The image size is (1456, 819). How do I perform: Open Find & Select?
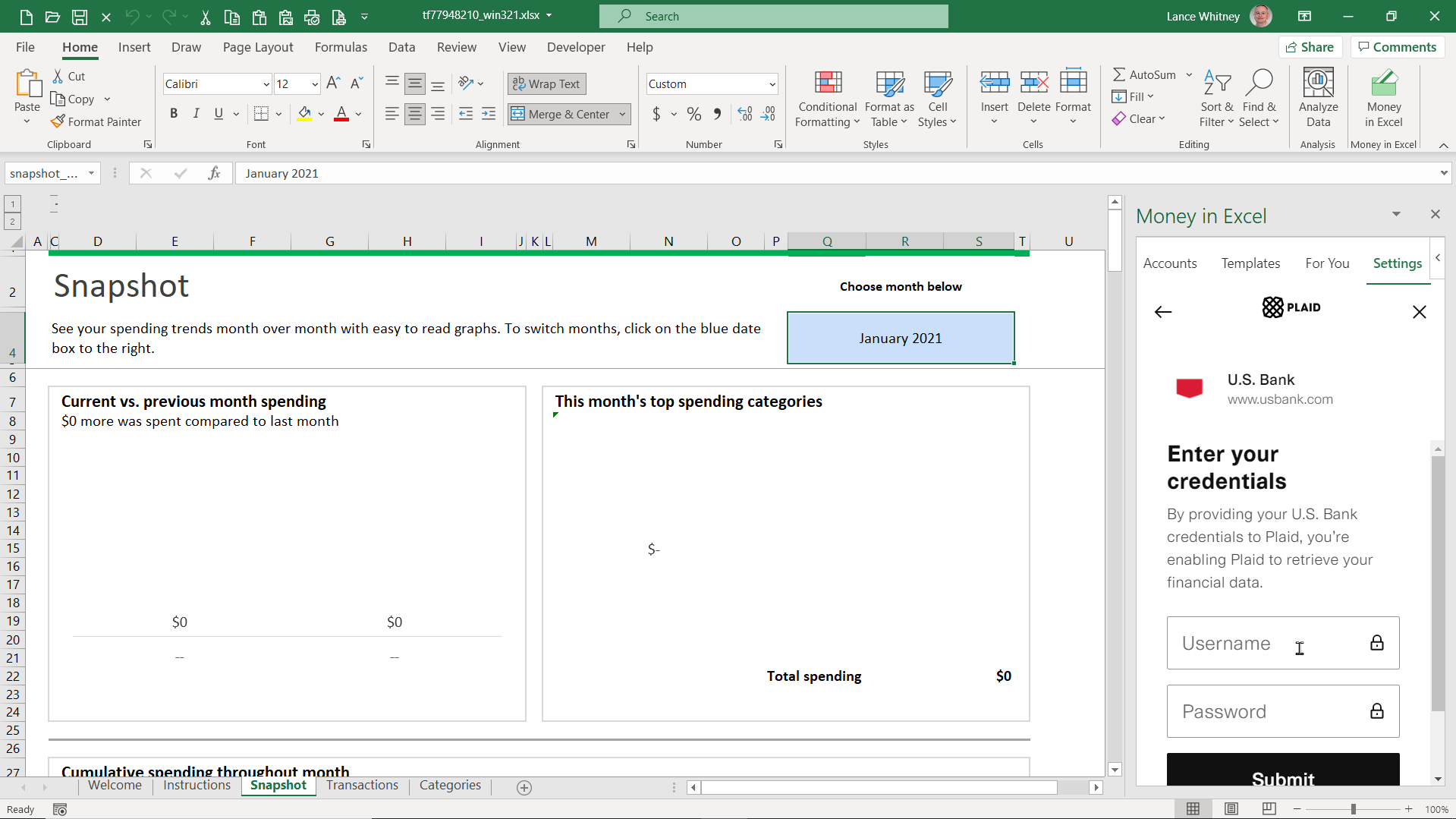pos(1259,99)
